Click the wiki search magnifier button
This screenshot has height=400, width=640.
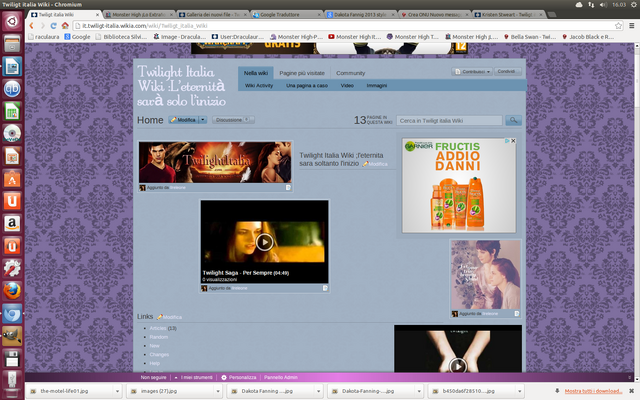513,120
